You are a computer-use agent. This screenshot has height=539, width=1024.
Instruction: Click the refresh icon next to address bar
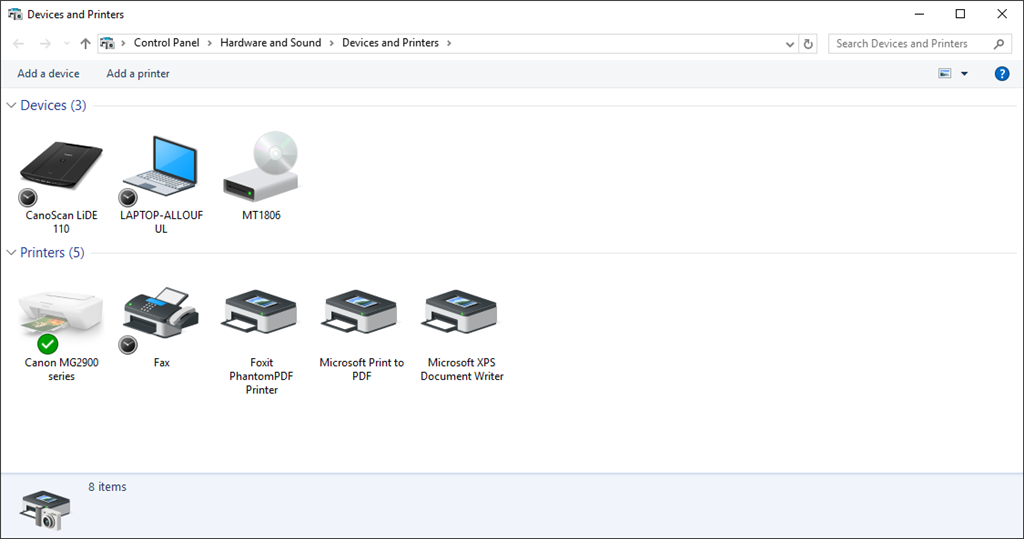click(808, 44)
